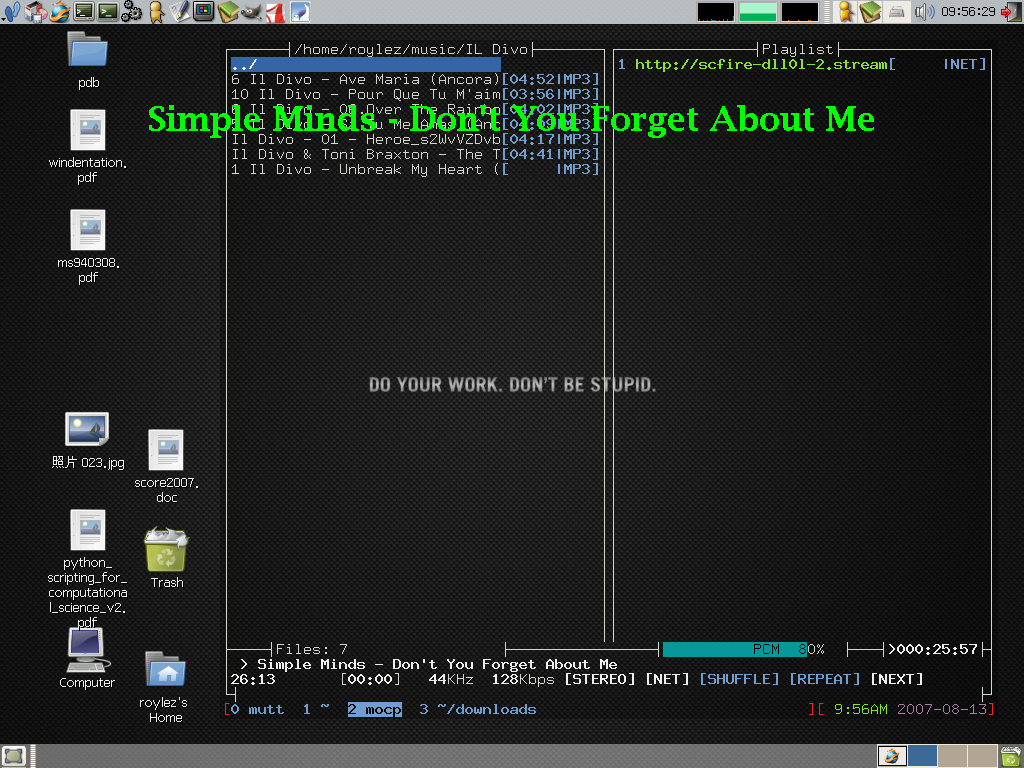Click the browser window button in bottom panel

pyautogui.click(x=891, y=756)
